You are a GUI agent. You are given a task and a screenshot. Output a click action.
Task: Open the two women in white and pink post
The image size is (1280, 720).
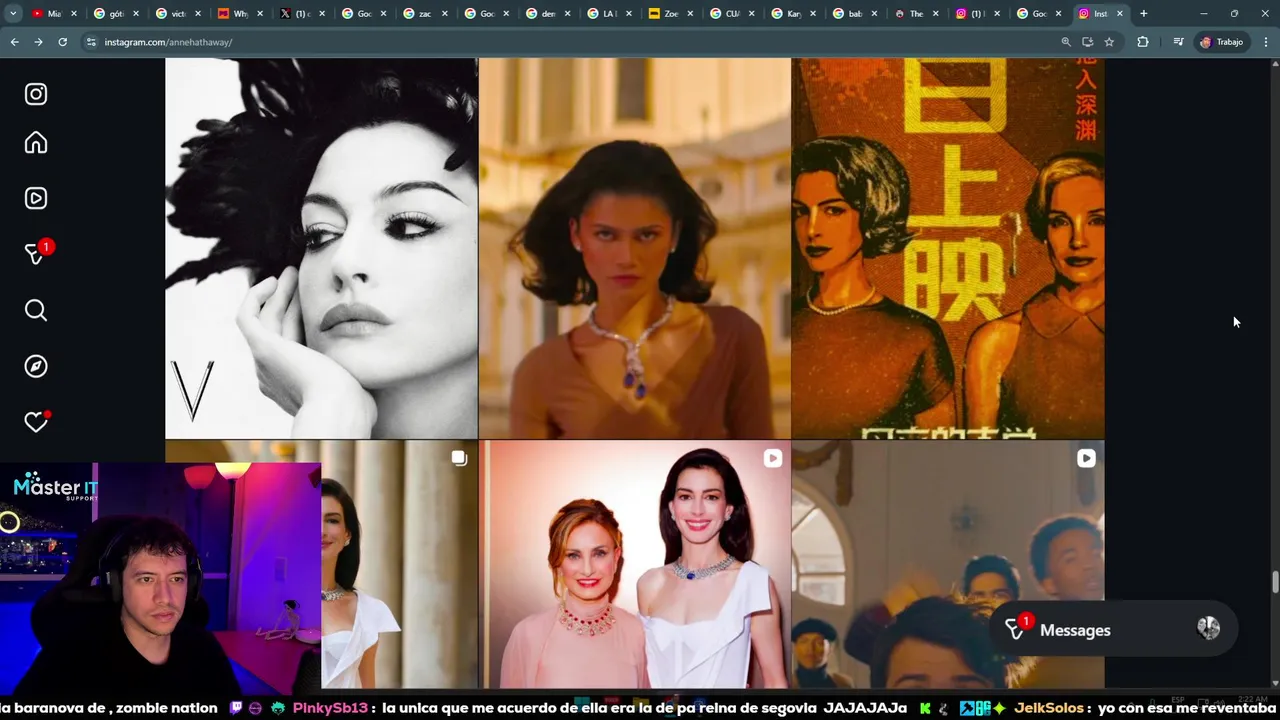[634, 565]
